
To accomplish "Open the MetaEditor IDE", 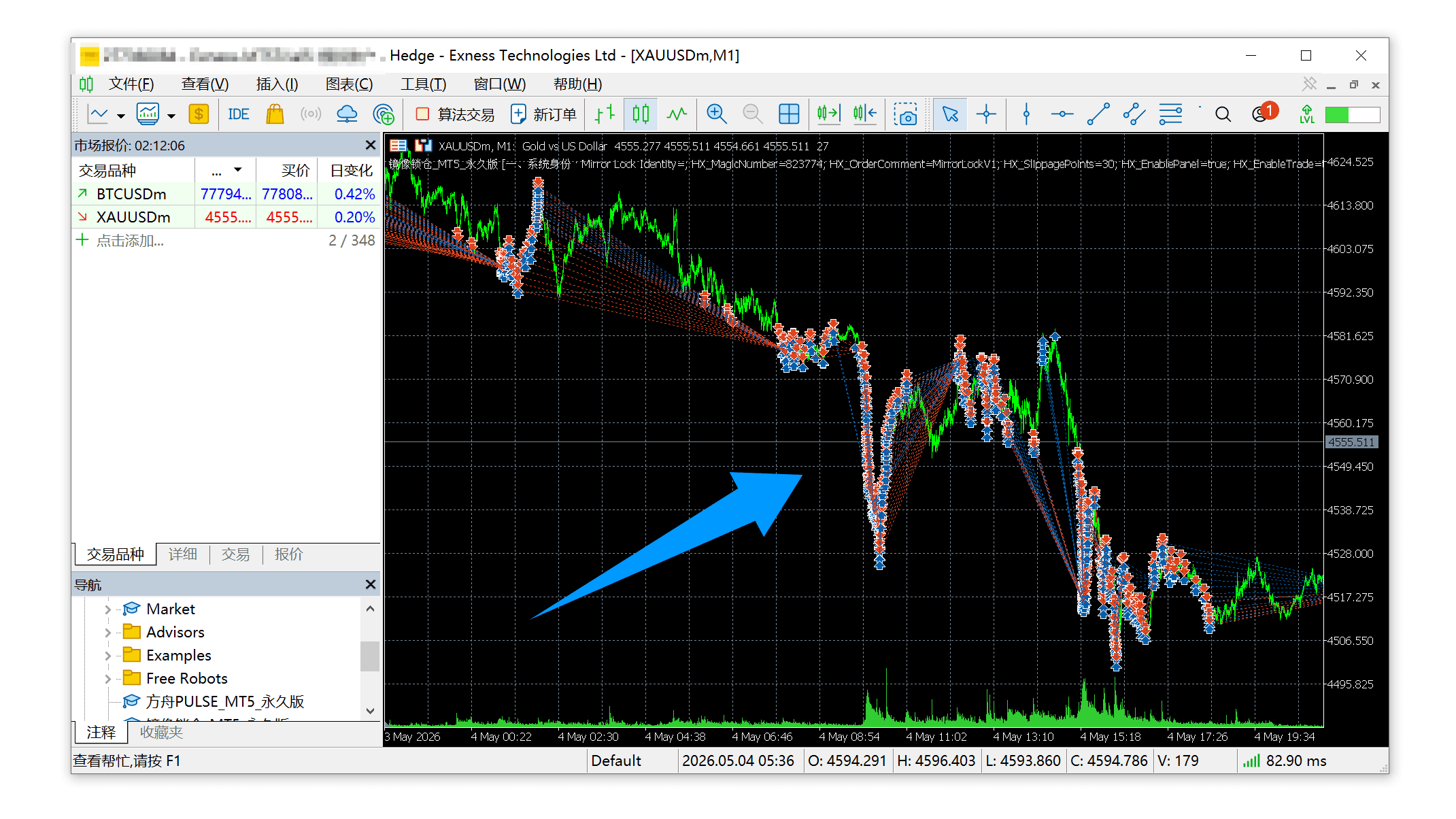I will pos(239,114).
